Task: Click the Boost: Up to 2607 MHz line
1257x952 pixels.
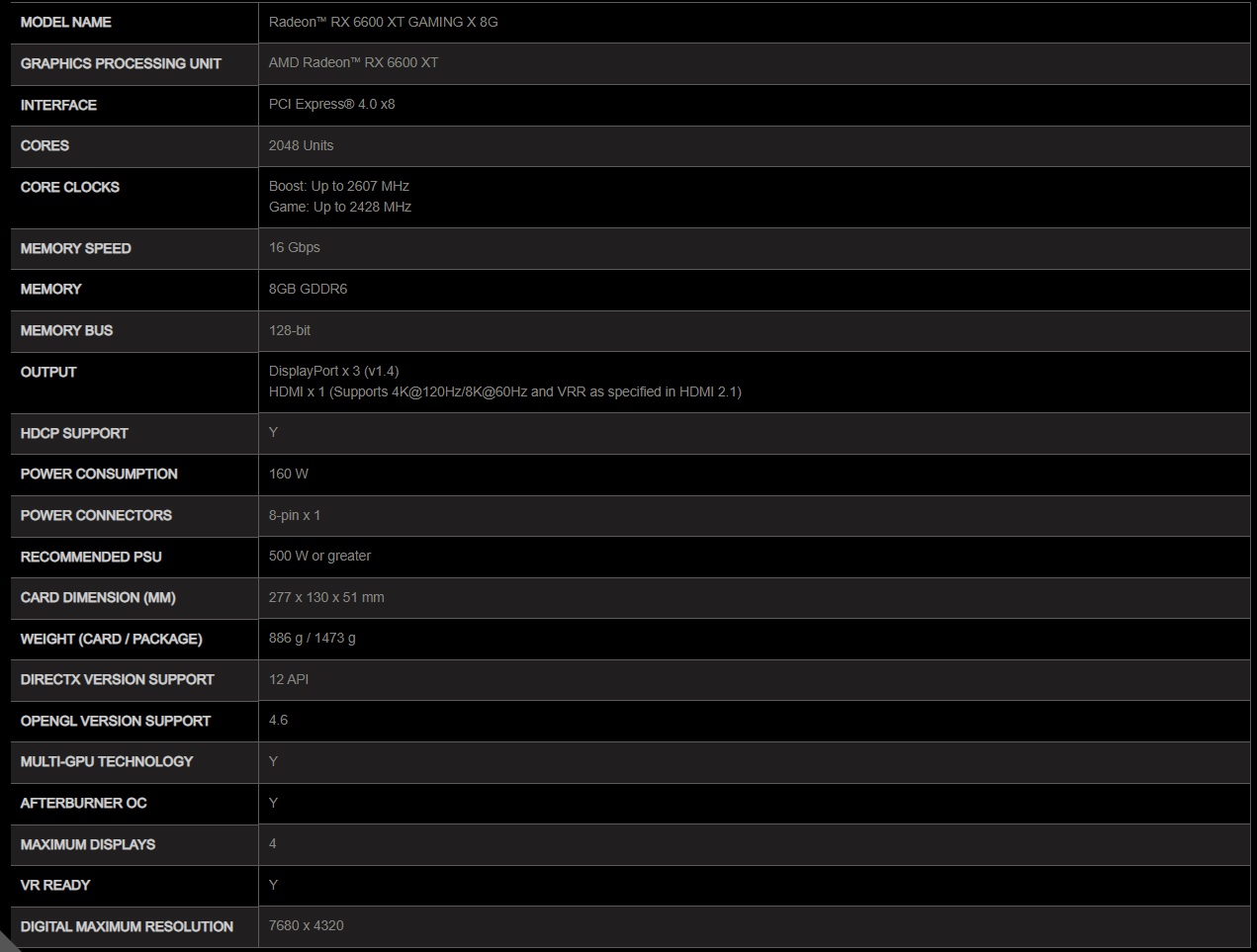Action: [338, 186]
